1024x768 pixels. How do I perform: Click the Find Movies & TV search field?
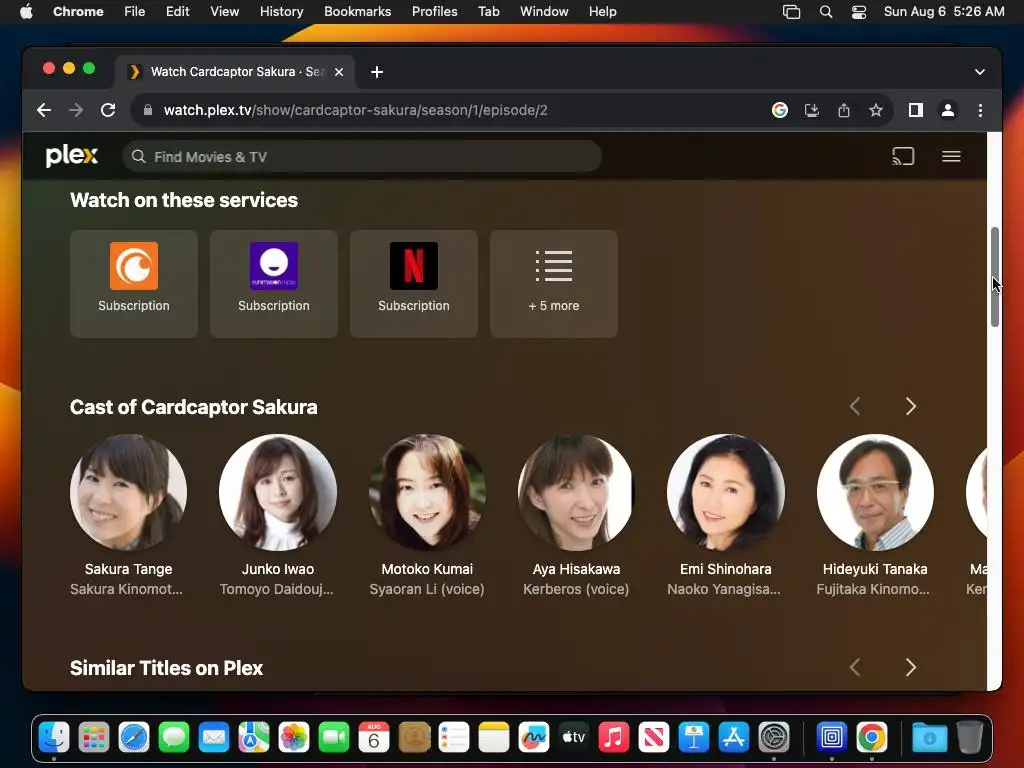coord(362,157)
